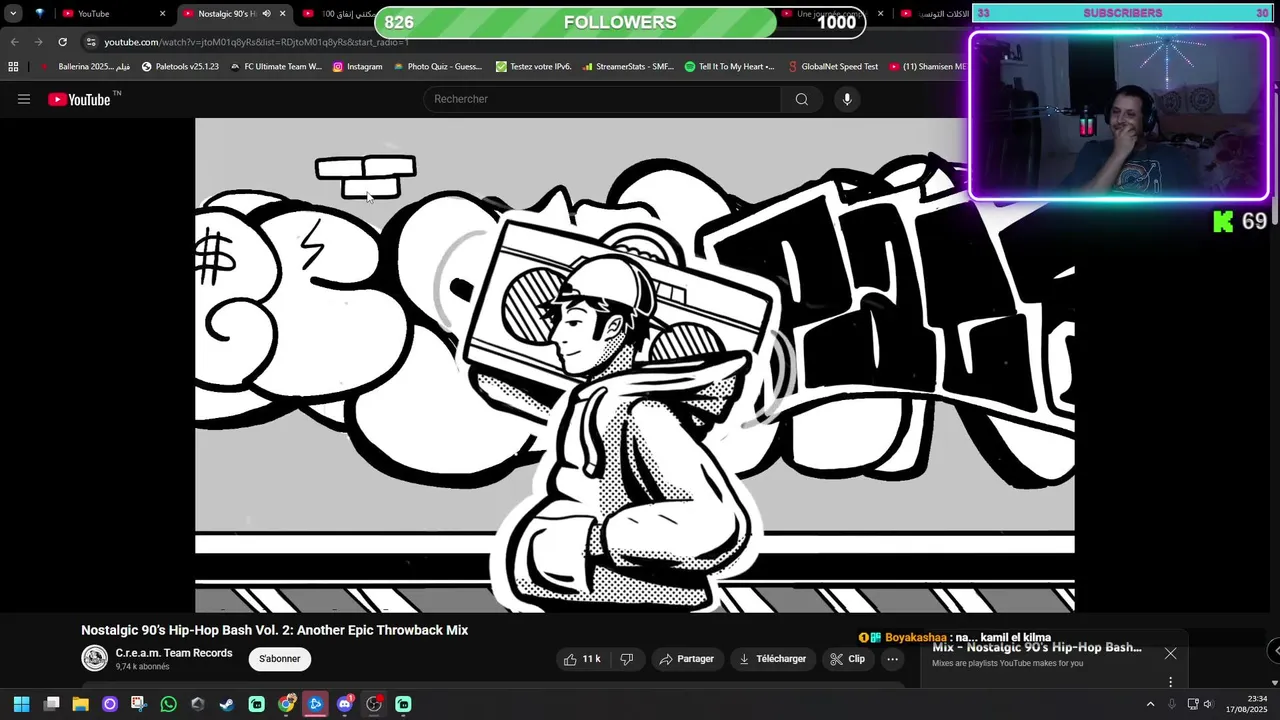Subscribe using the S'abonner button
The width and height of the screenshot is (1280, 720).
pos(280,659)
